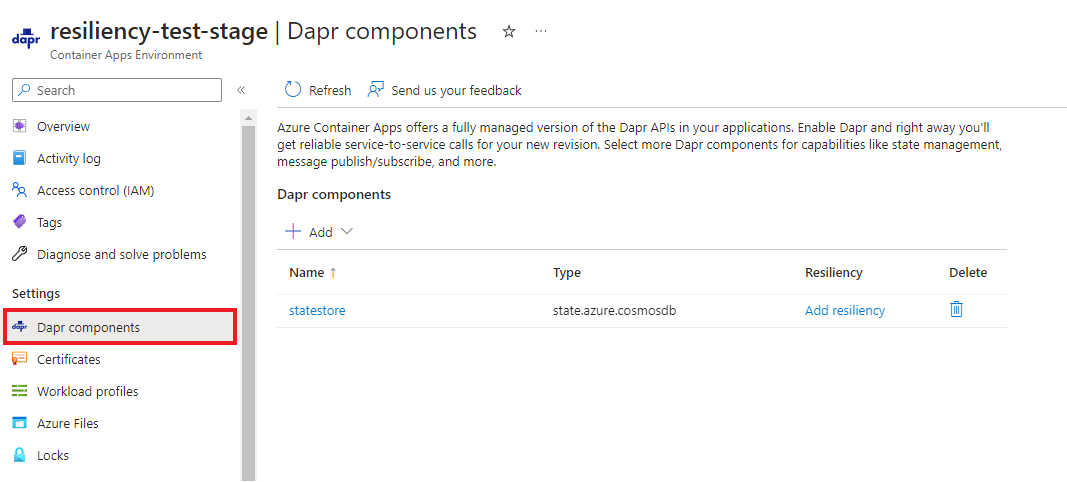Screen dimensions: 1067x482
Task: Click inside the sidebar Search field
Action: (x=117, y=90)
